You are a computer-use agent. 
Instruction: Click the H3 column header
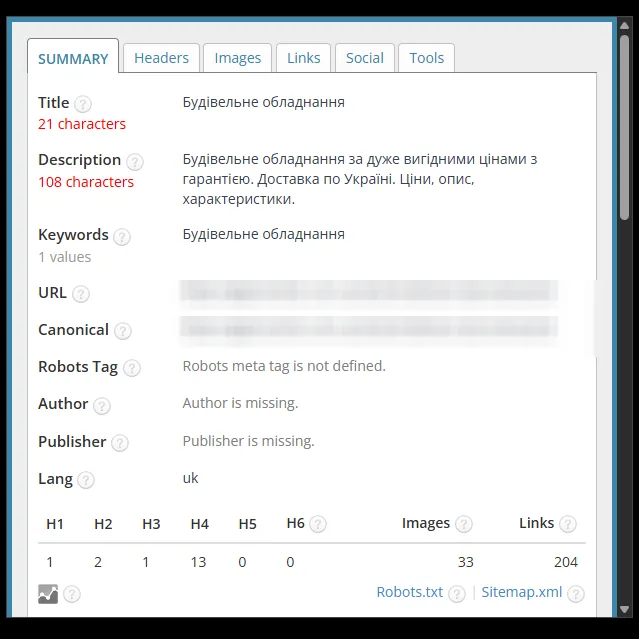point(151,524)
